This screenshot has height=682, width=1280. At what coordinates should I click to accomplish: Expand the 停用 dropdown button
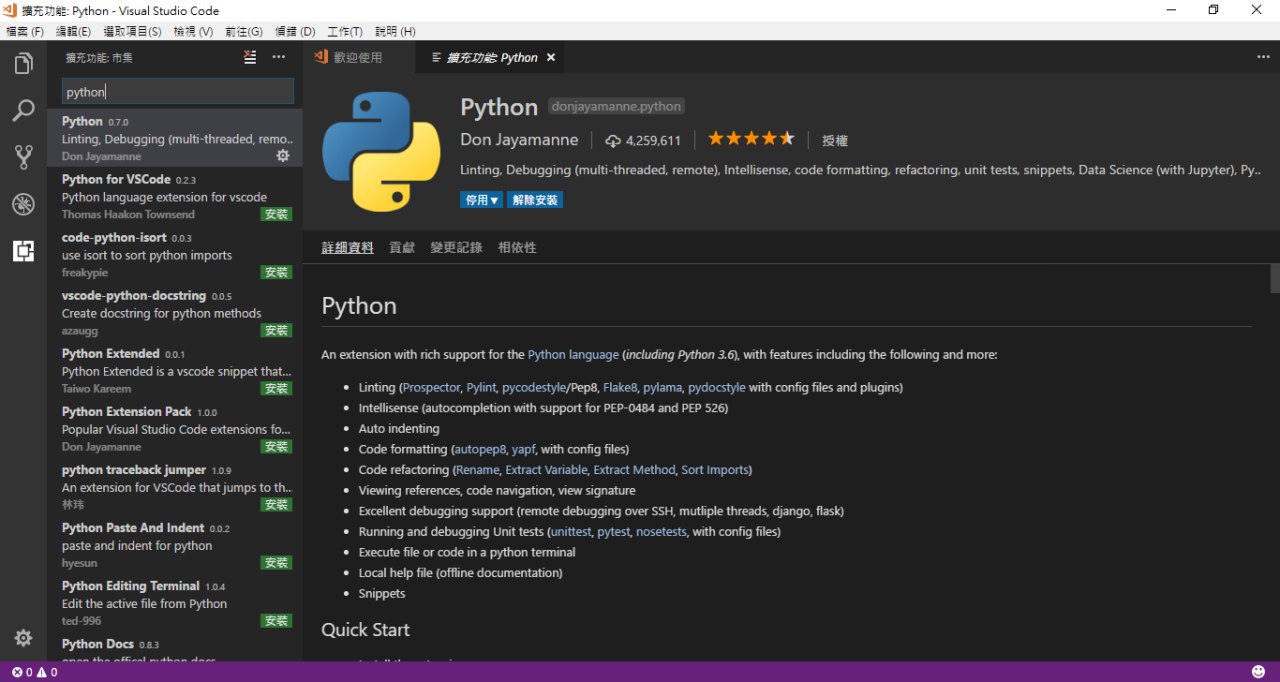pos(482,200)
